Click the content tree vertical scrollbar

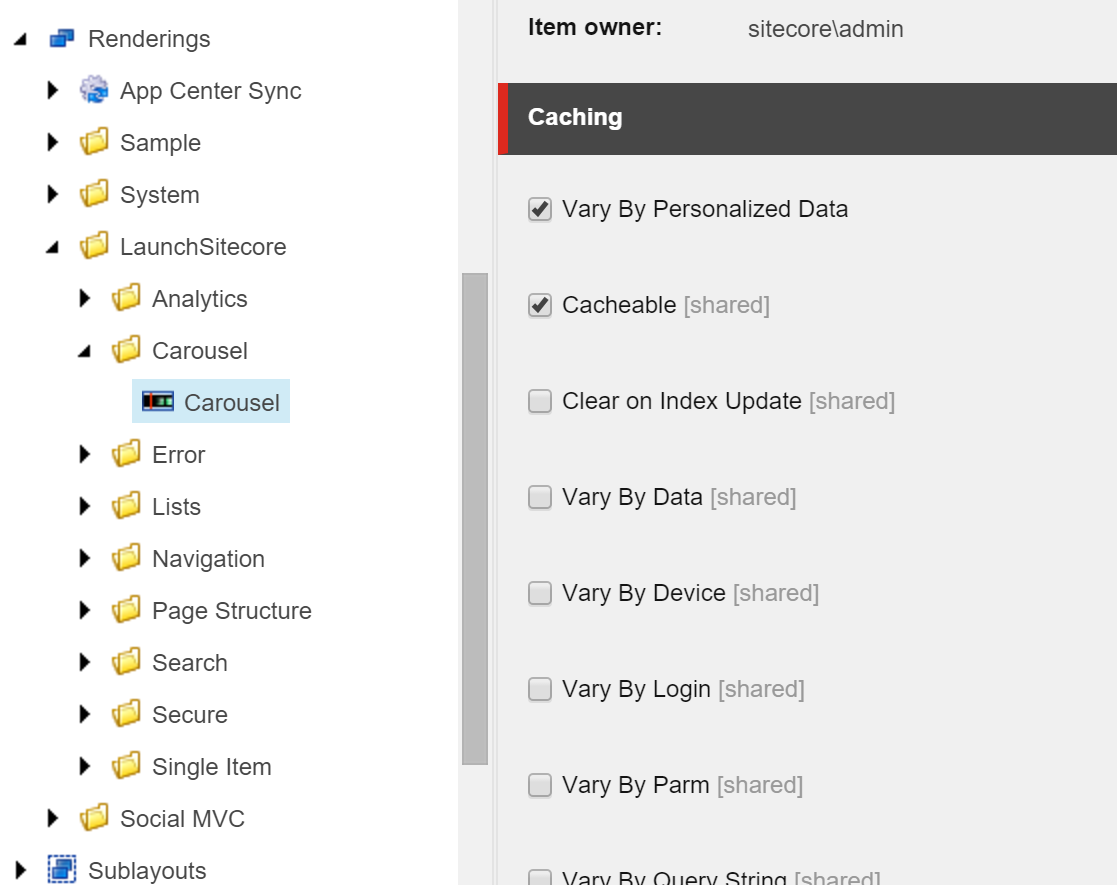pyautogui.click(x=474, y=519)
